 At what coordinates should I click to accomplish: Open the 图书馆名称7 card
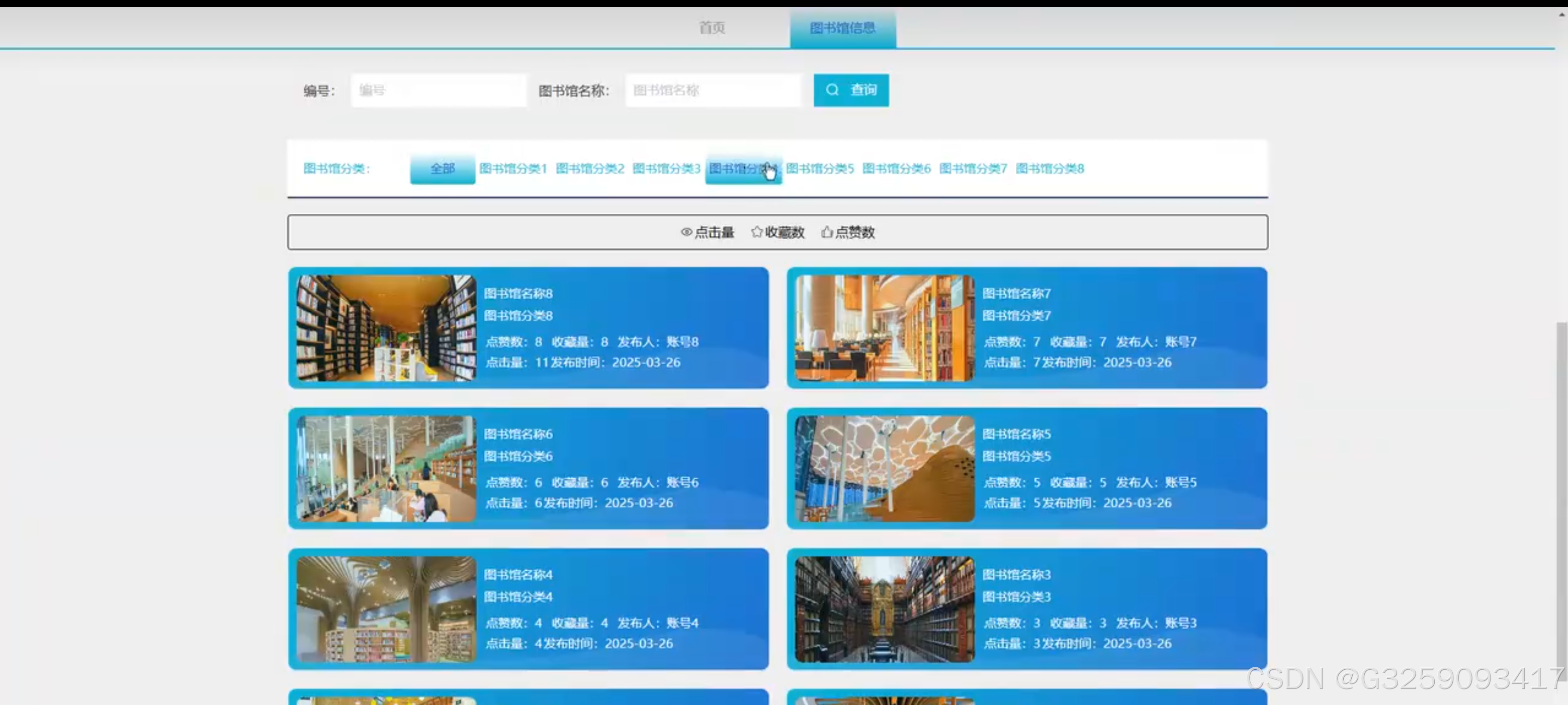[x=1027, y=327]
